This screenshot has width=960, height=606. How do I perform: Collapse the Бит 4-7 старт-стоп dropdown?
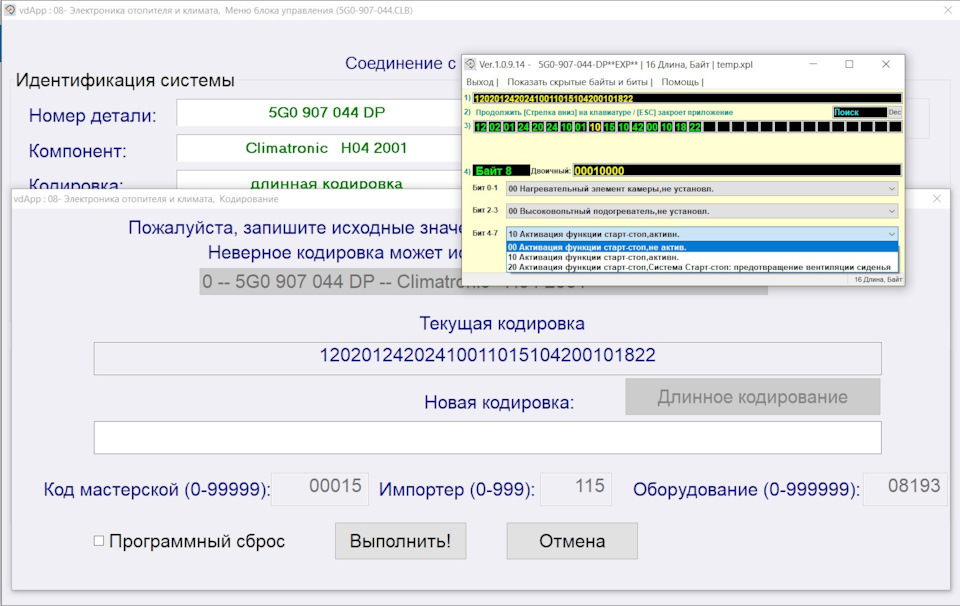702,234
